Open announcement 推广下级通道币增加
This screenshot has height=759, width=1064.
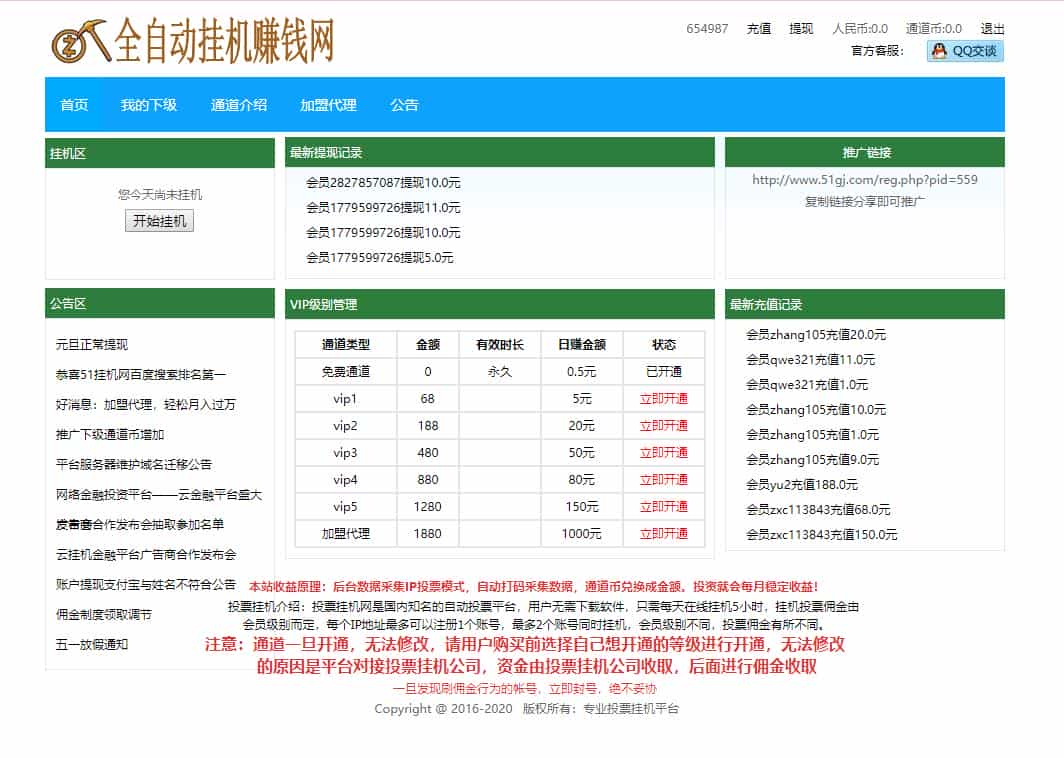(x=110, y=434)
